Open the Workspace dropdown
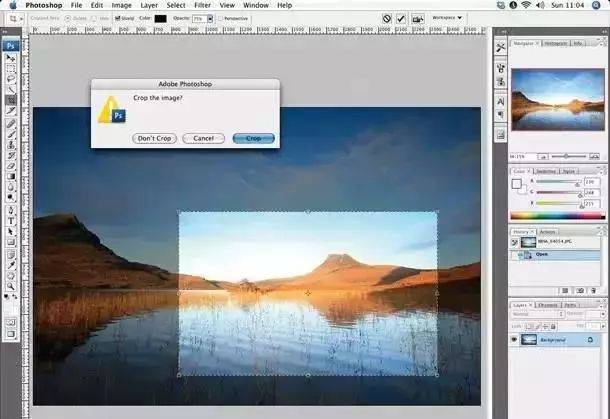The height and width of the screenshot is (419, 610). [445, 18]
